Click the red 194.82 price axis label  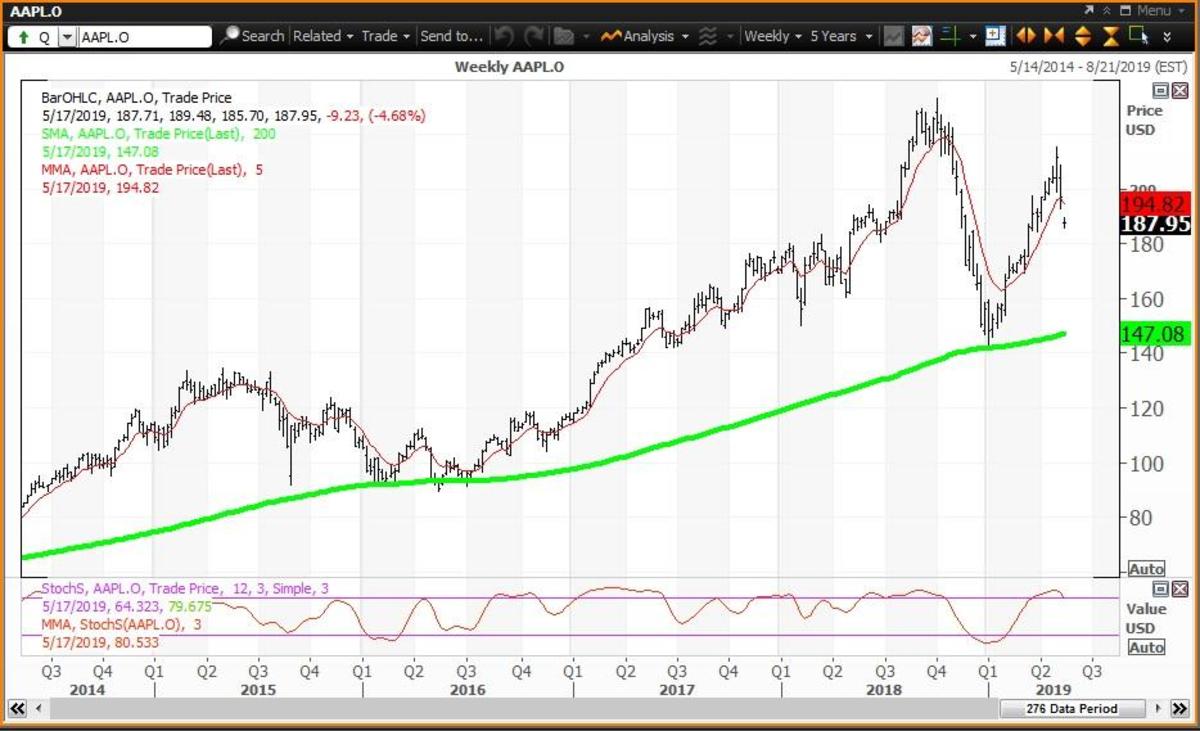tap(1155, 205)
